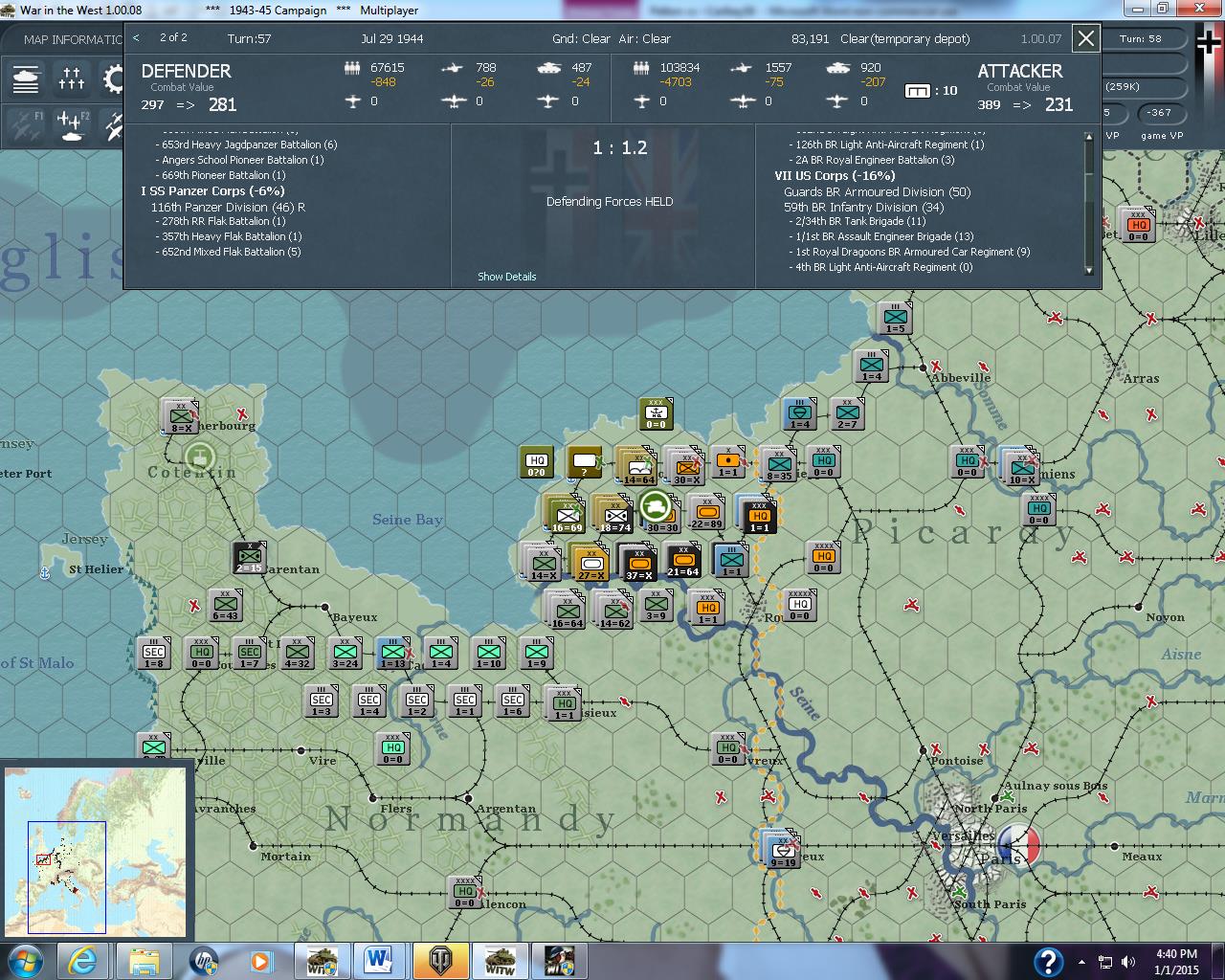Click the soldiers formation toolbar icon
The image size is (1225, 980).
pos(72,79)
